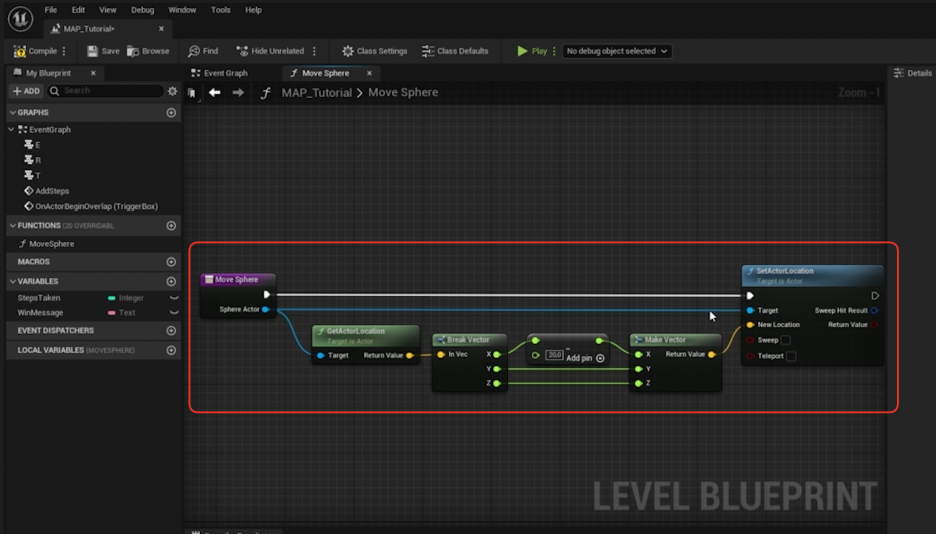Open the Details panel tab
This screenshot has height=534, width=936.
913,73
